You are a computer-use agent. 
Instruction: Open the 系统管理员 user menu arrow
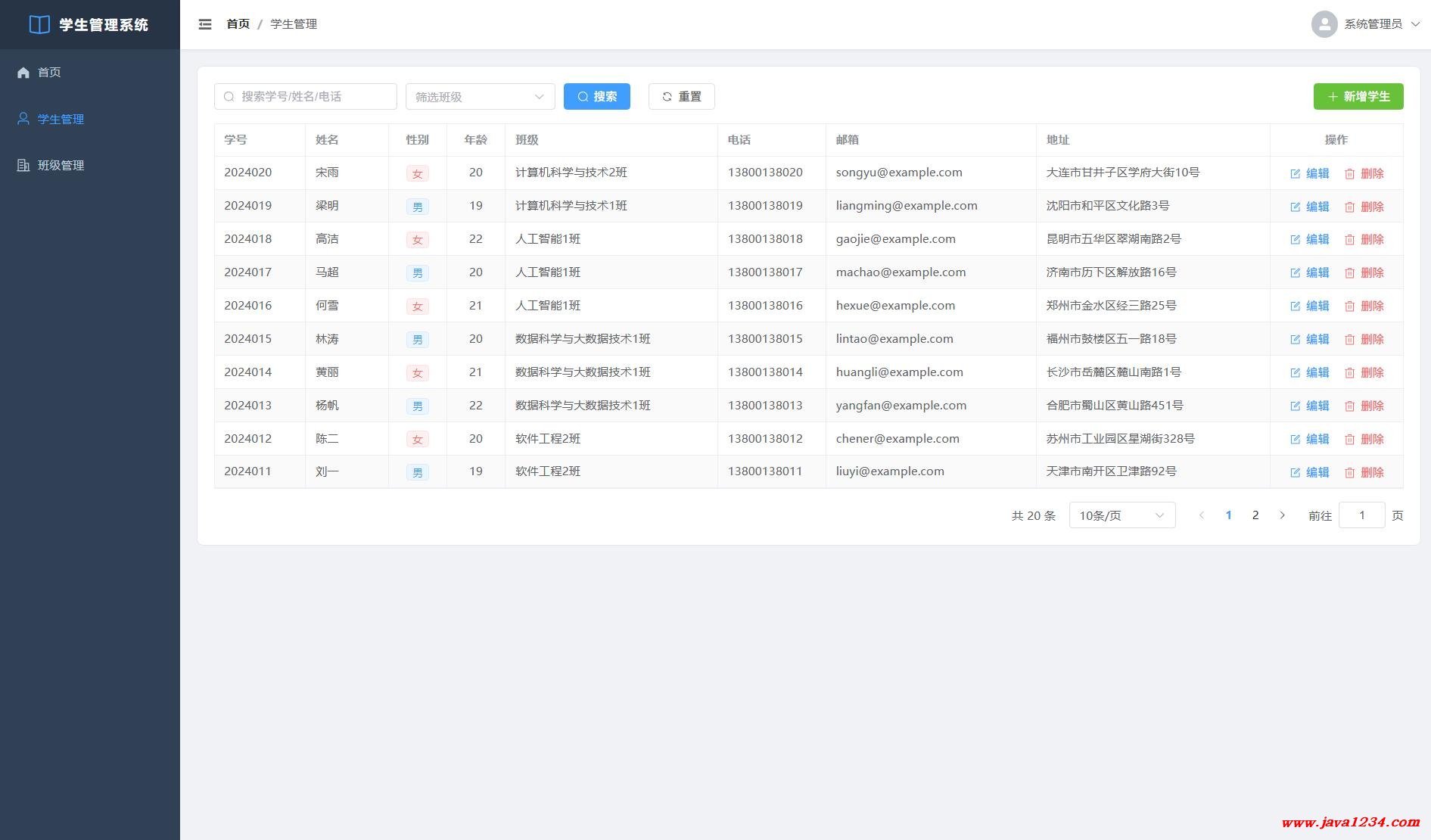(x=1415, y=24)
